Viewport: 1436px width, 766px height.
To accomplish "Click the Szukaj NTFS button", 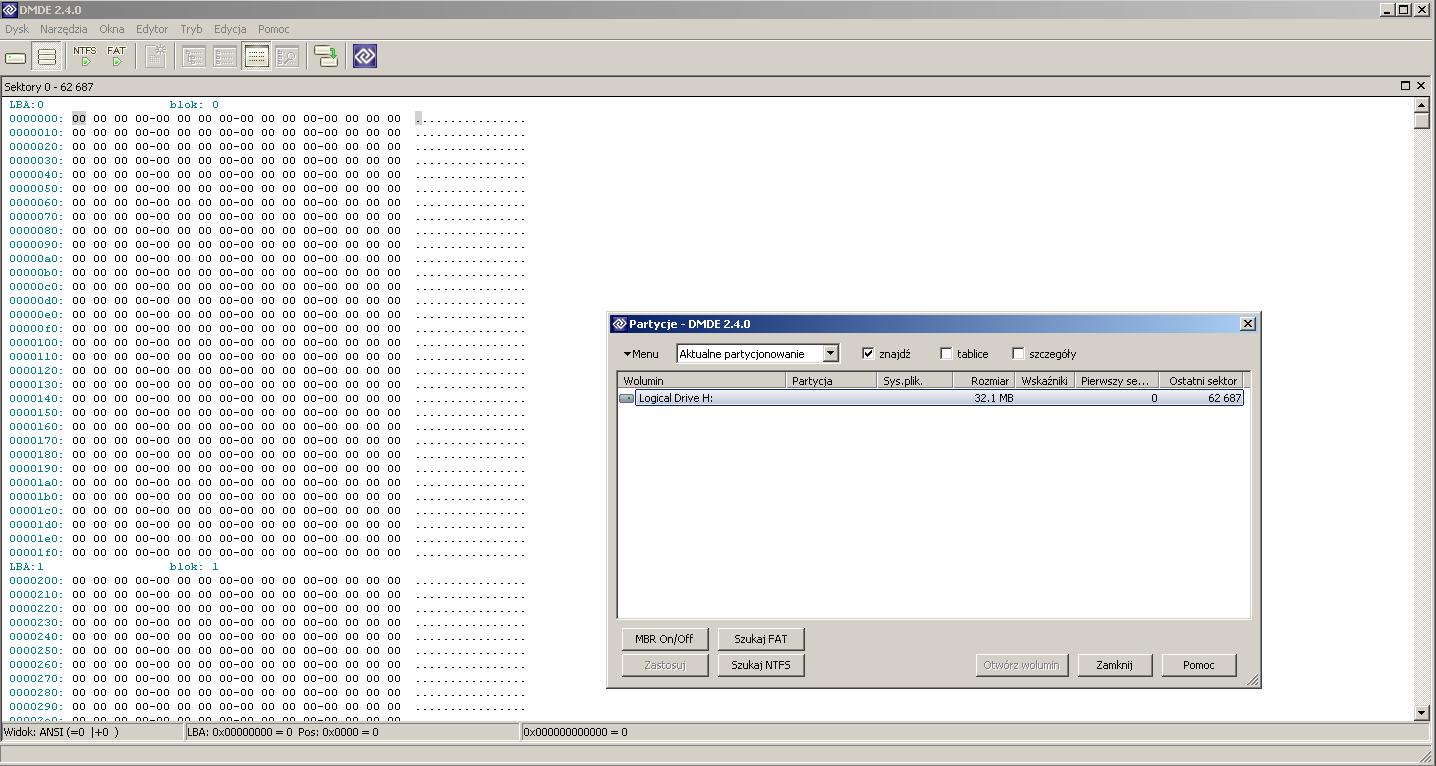I will pyautogui.click(x=761, y=665).
